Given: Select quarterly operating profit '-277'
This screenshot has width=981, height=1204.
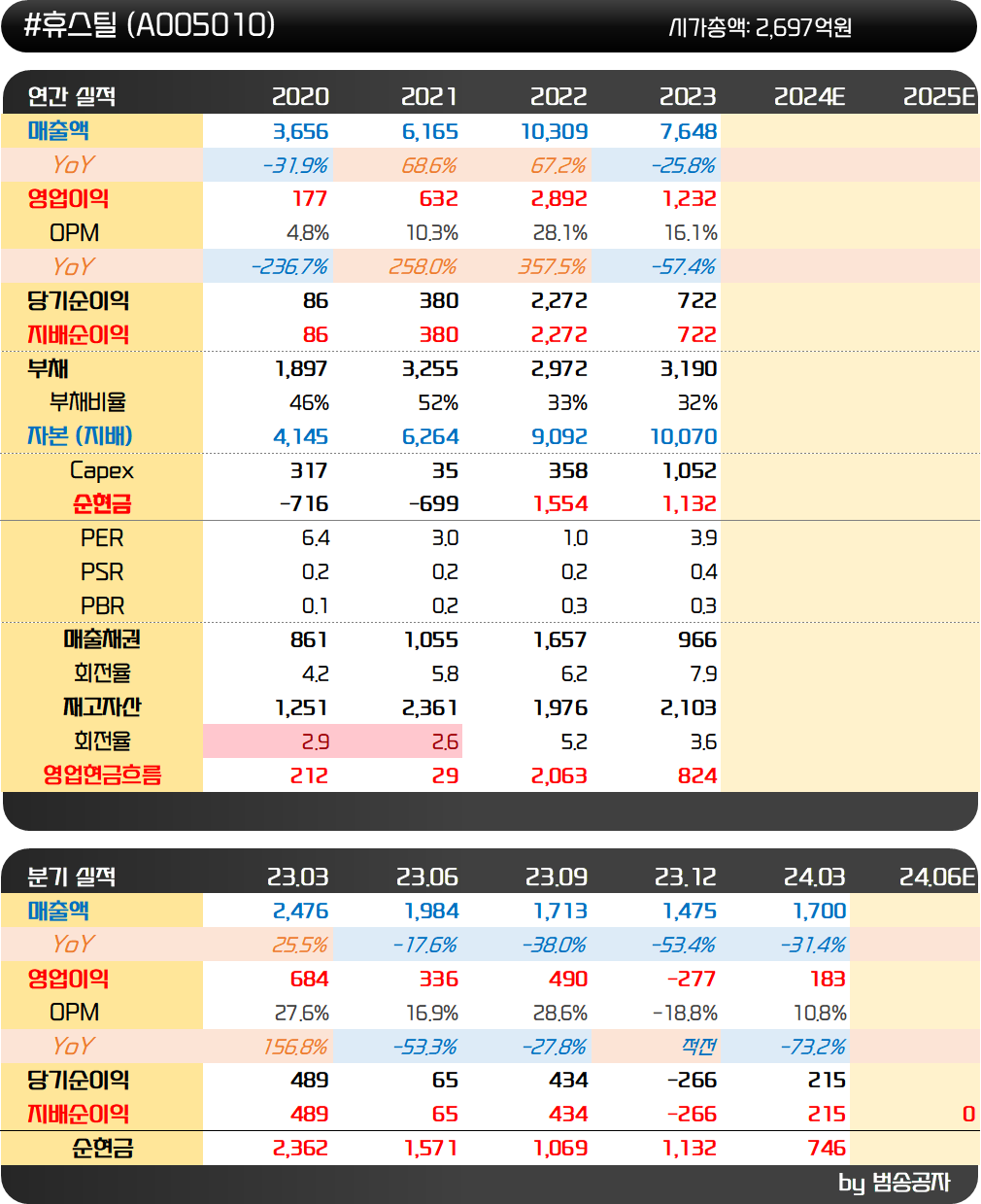Looking at the screenshot, I should (691, 979).
